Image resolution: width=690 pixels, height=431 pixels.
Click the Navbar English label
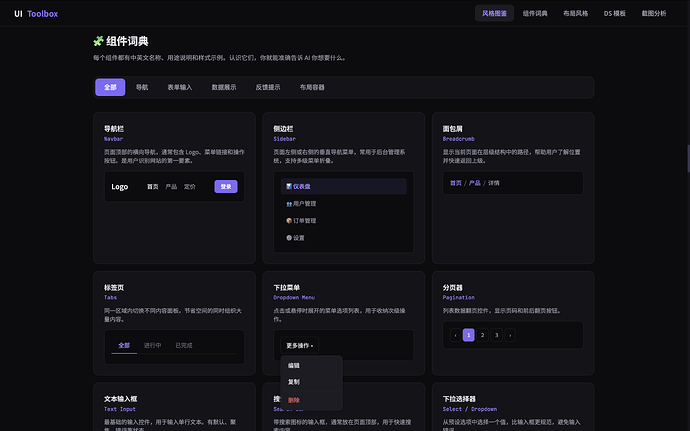click(x=114, y=139)
